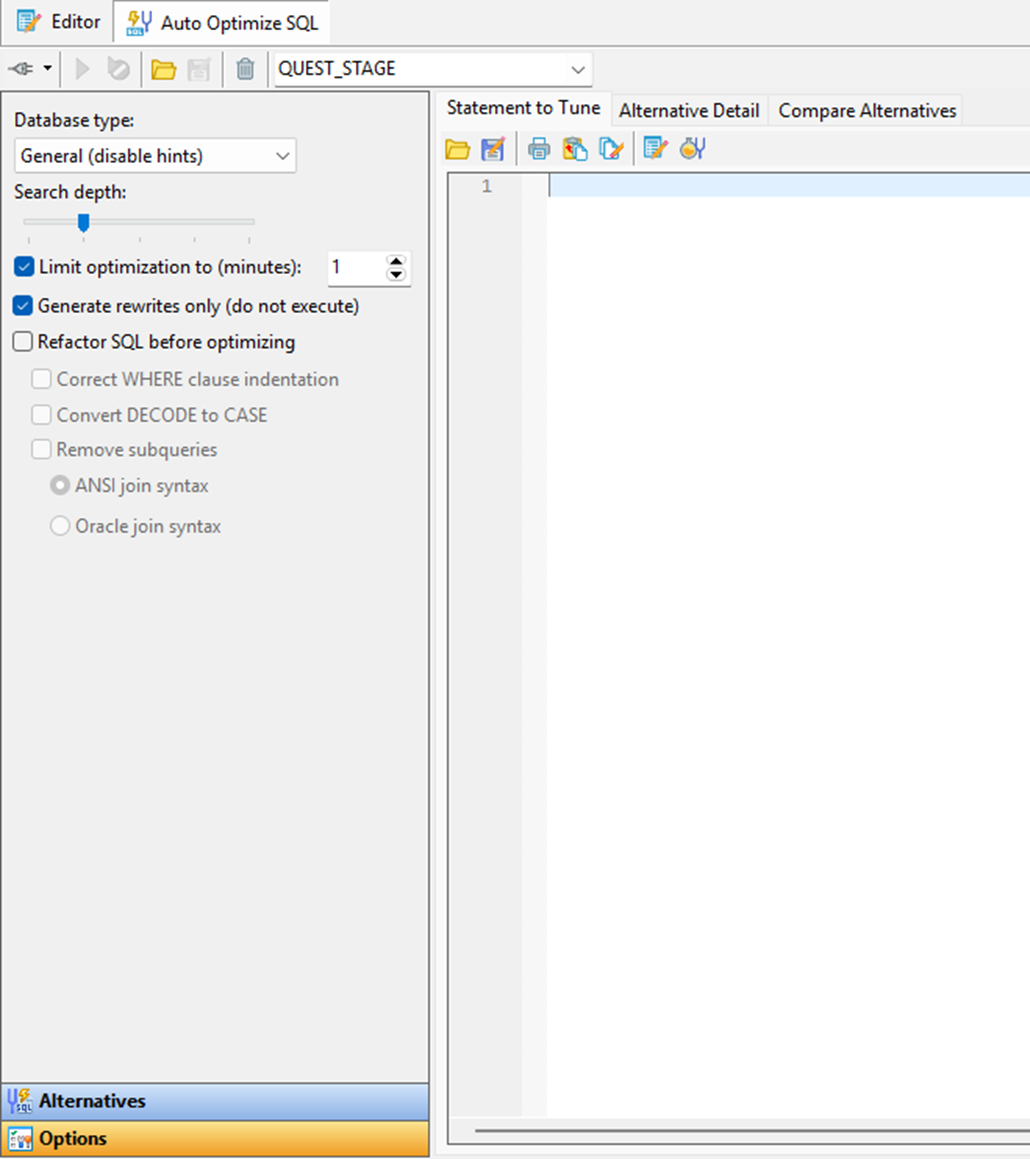
Task: Toggle Convert DECODE to CASE checkbox
Action: tap(41, 415)
